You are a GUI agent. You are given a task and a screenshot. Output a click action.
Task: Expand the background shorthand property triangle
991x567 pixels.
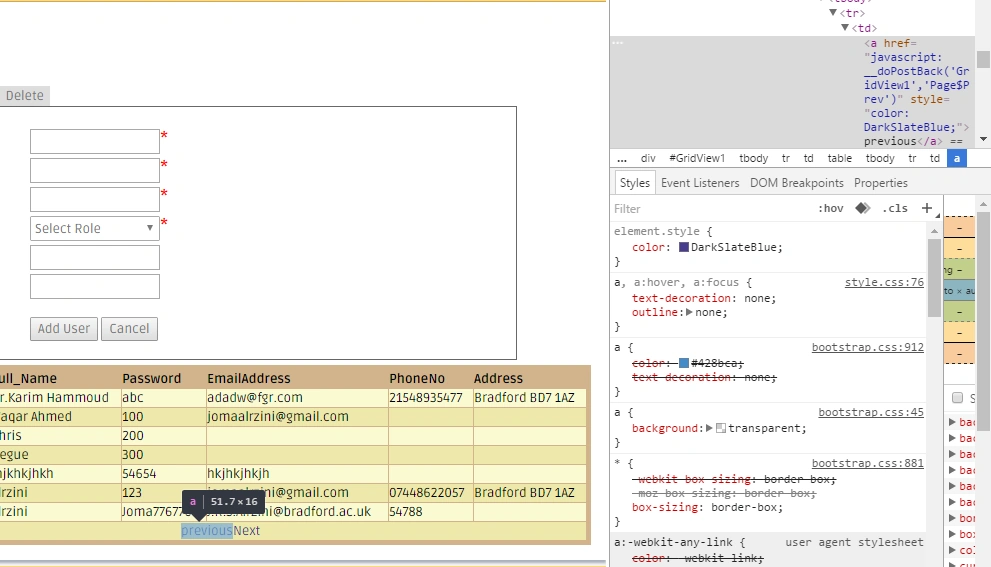coord(709,428)
